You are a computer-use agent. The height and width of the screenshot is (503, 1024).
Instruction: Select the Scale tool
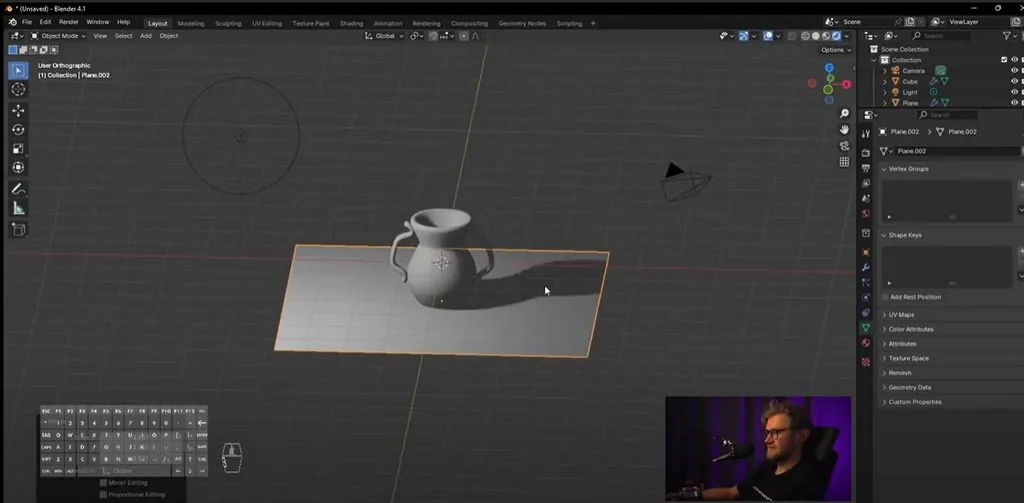pyautogui.click(x=18, y=148)
